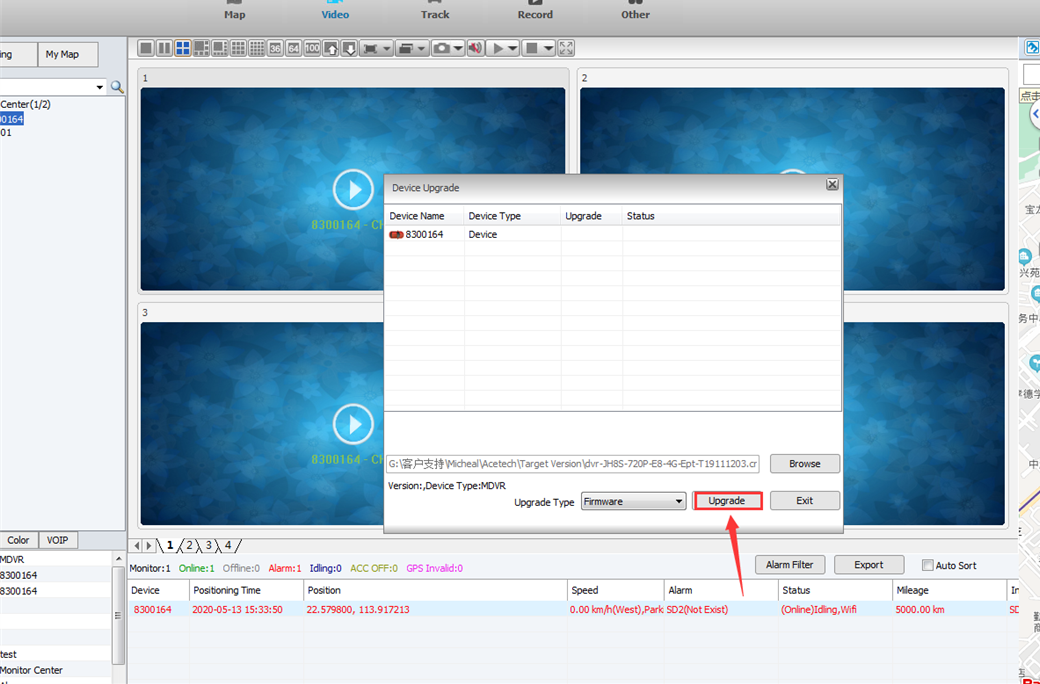Screen dimensions: 1040x684
Task: Select the two-window split layout
Action: pos(164,48)
